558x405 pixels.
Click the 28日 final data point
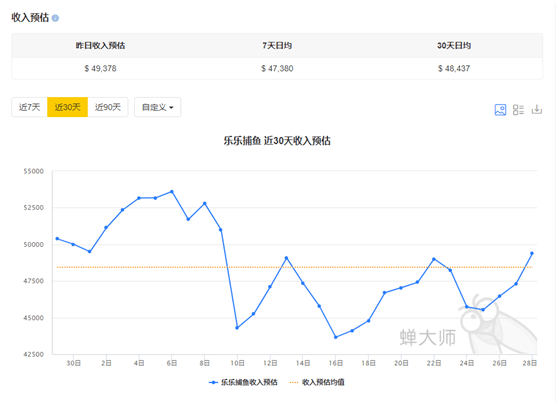pyautogui.click(x=532, y=253)
